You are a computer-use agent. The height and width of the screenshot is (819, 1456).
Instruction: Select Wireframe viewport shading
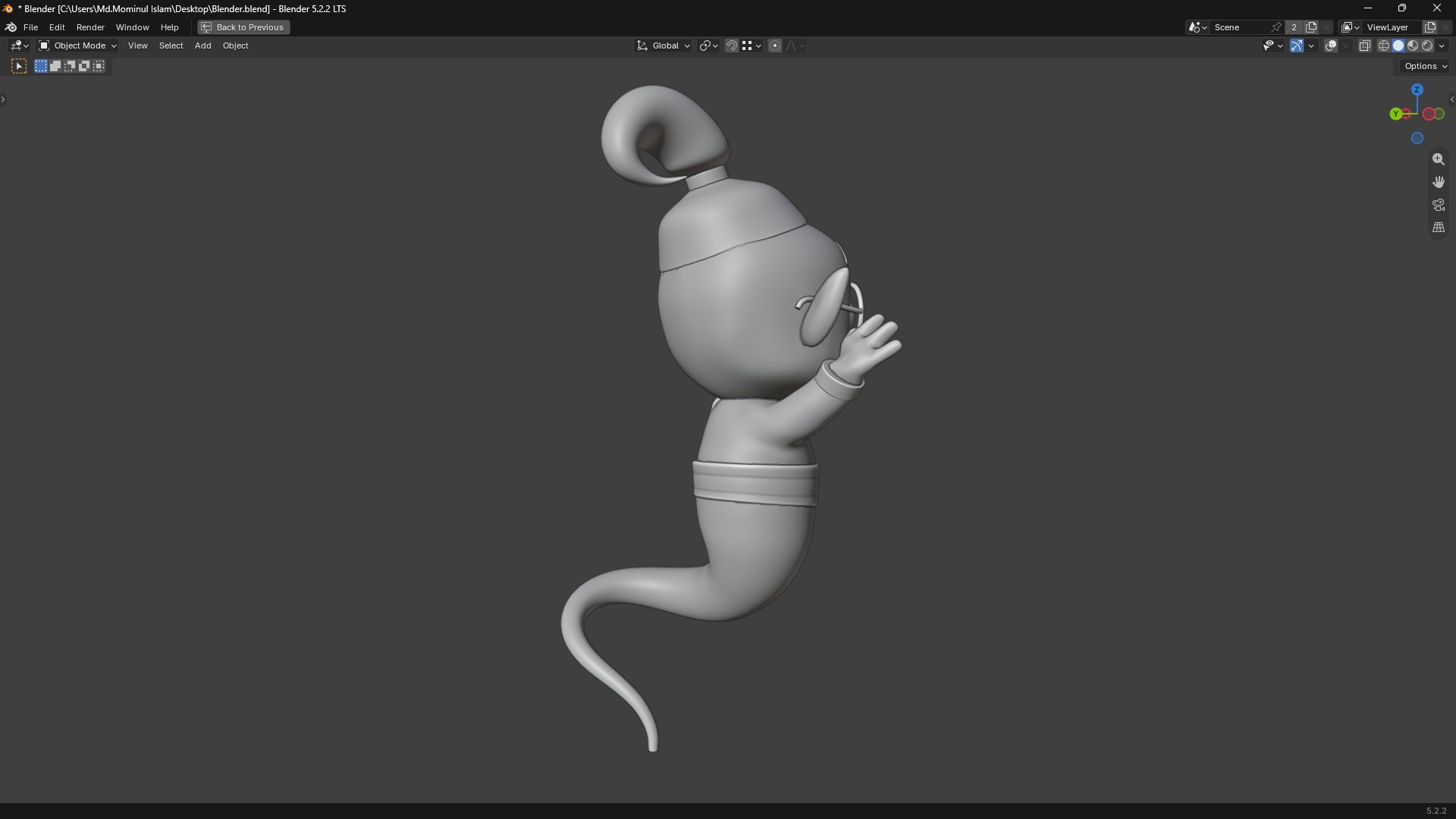click(x=1384, y=45)
